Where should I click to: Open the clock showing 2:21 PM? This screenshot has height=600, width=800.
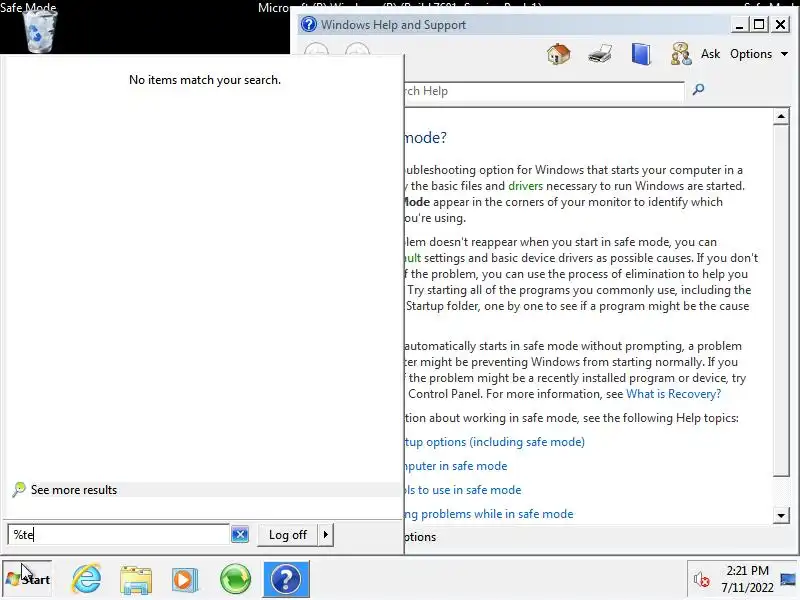tap(747, 579)
